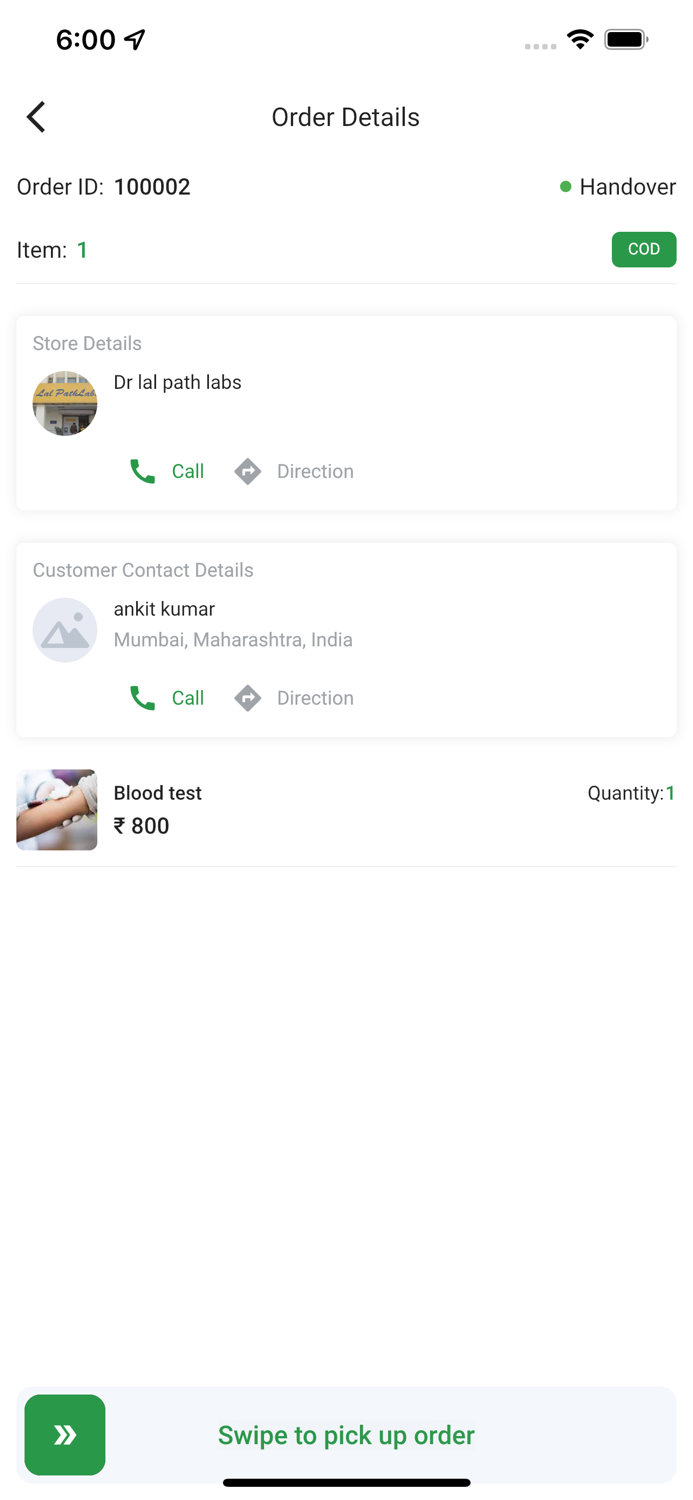Tap the green Handover status dot

pos(566,186)
